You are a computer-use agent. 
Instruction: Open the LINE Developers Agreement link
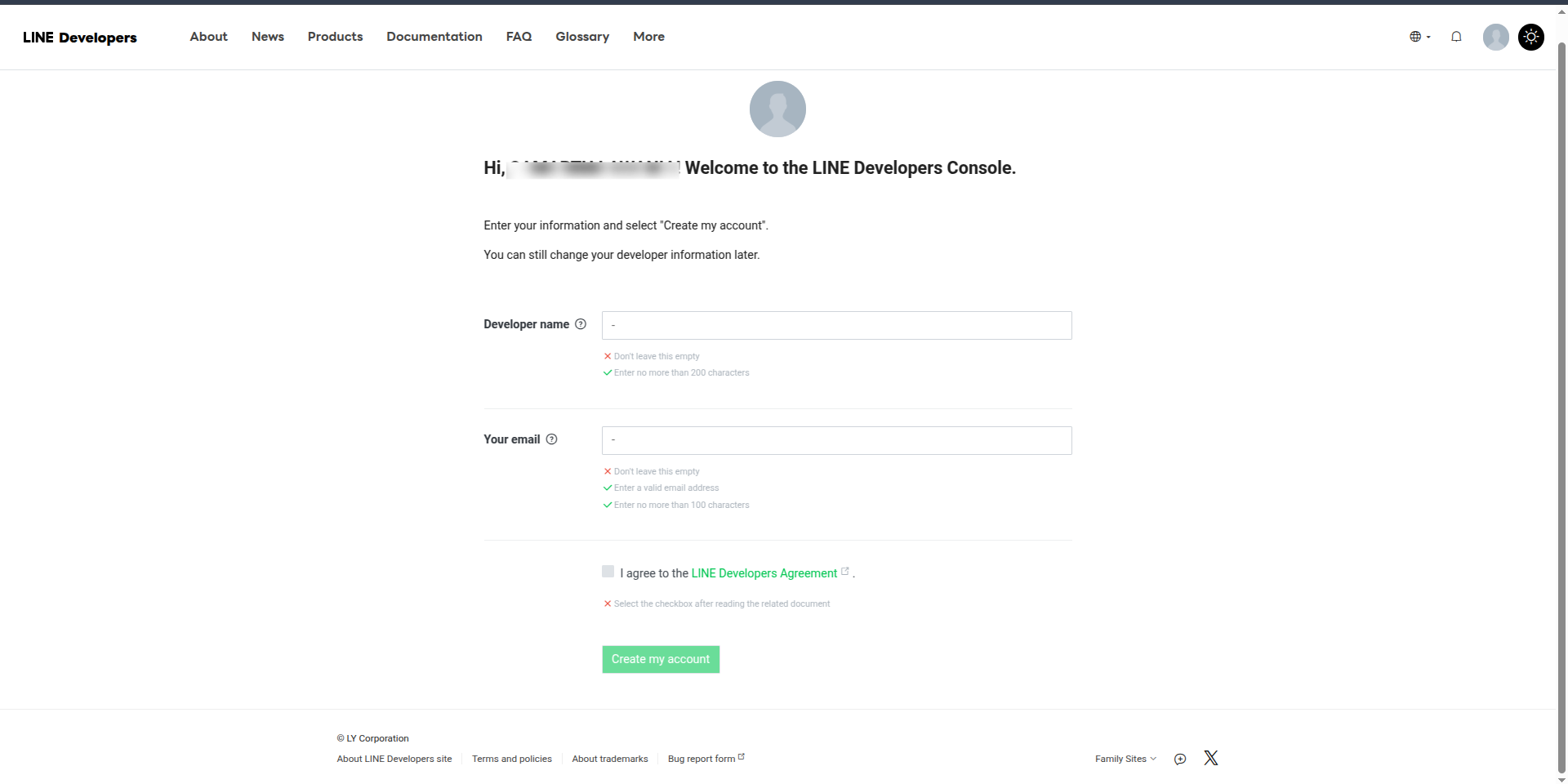(x=764, y=573)
